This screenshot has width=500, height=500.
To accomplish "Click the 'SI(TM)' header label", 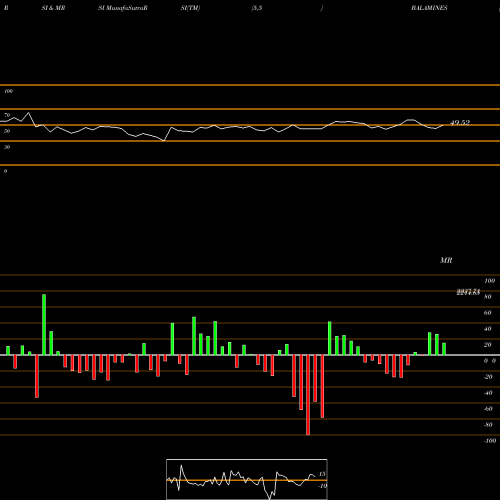I will (x=190, y=8).
